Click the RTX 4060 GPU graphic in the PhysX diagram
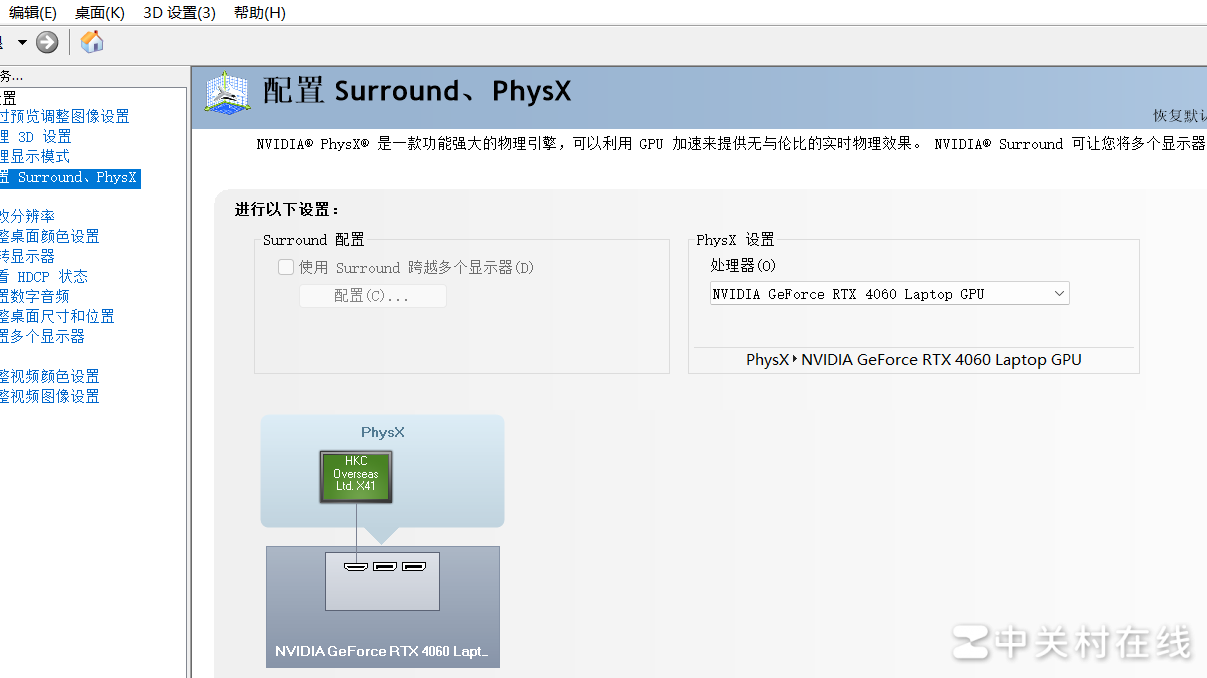The height and width of the screenshot is (678, 1207). pos(382,607)
